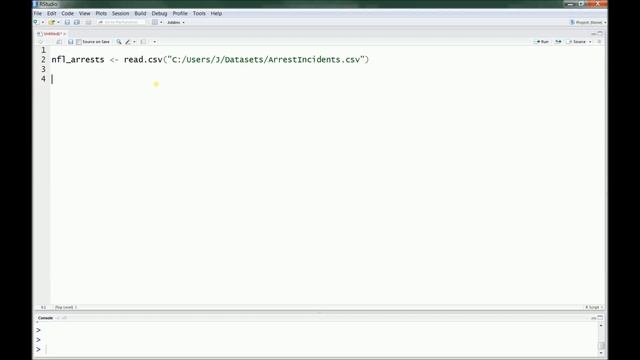Click the console scrollbar down arrow
The image size is (640, 360).
(x=601, y=353)
